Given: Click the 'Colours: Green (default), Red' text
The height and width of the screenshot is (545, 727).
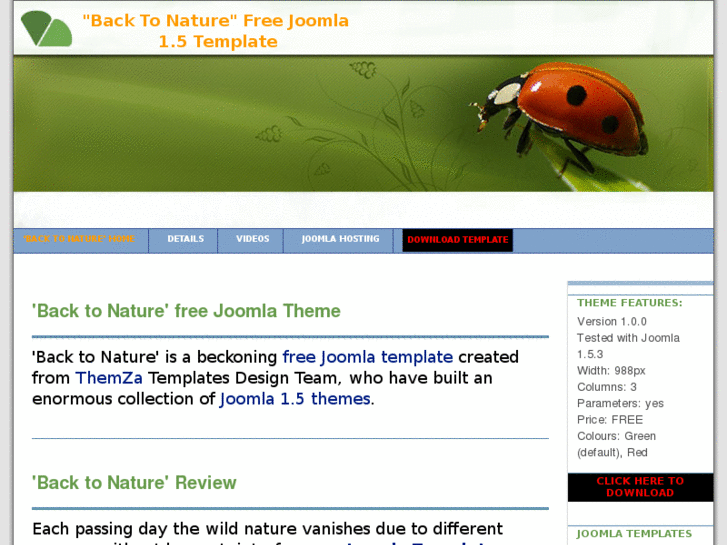Looking at the screenshot, I should (x=616, y=444).
